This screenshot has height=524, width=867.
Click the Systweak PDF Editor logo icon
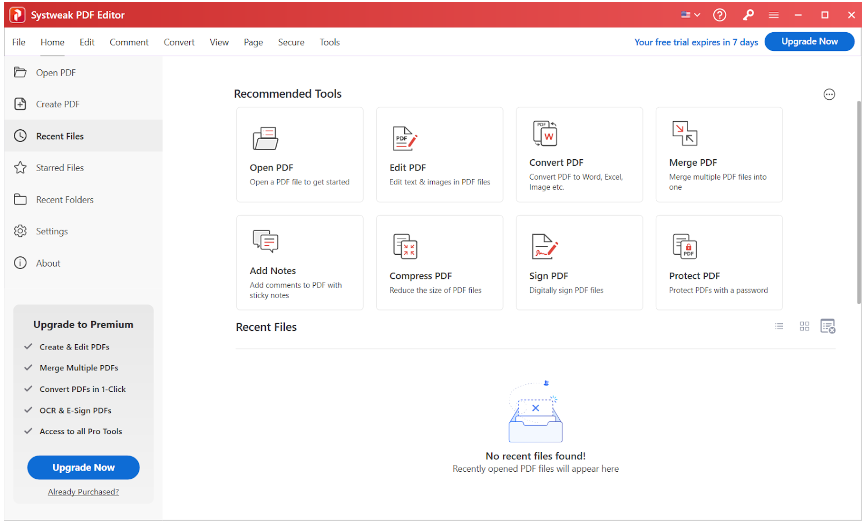click(x=18, y=15)
